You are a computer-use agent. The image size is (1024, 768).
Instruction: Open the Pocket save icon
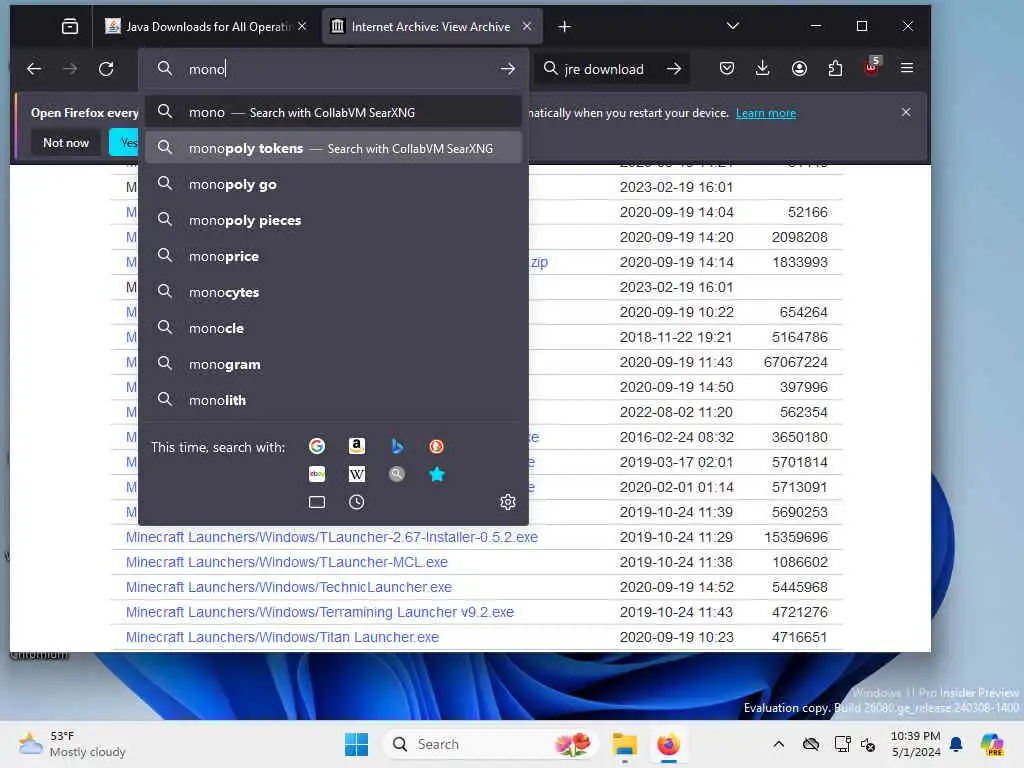coord(727,69)
